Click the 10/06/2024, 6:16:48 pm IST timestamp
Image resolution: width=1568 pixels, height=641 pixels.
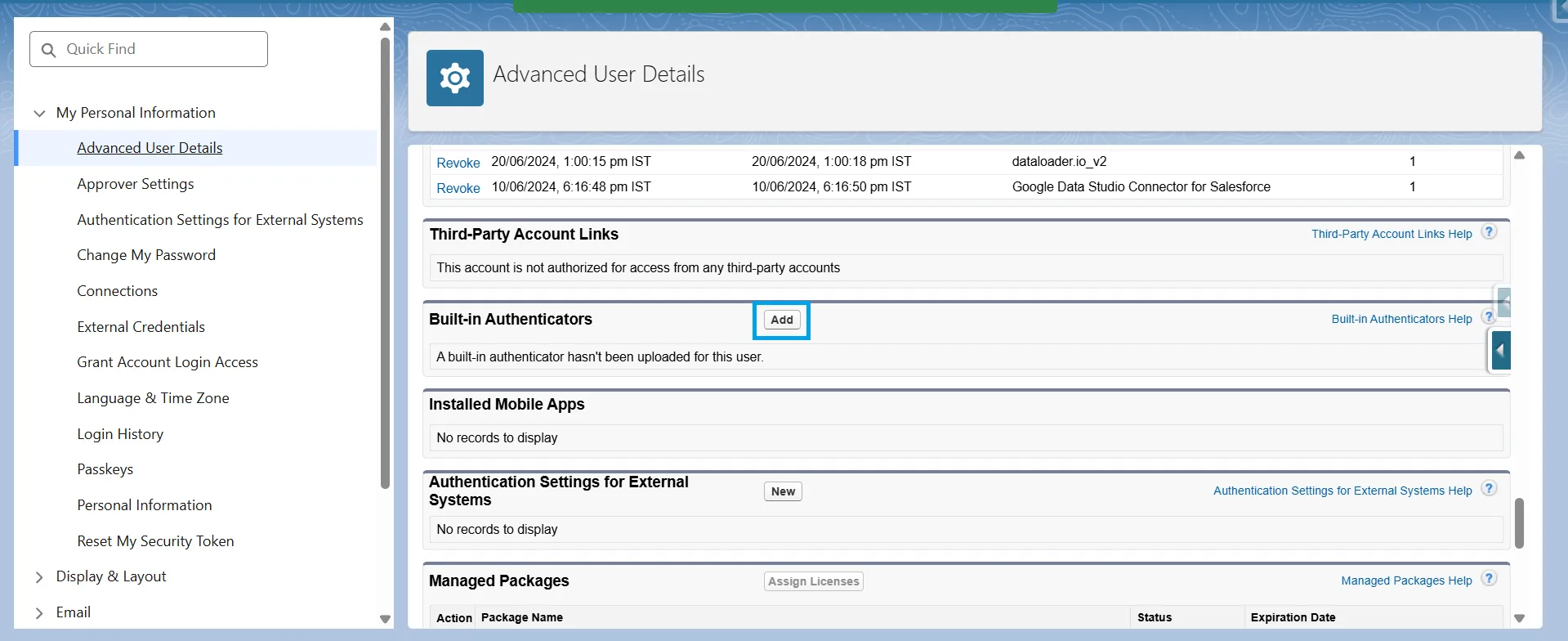pos(571,186)
